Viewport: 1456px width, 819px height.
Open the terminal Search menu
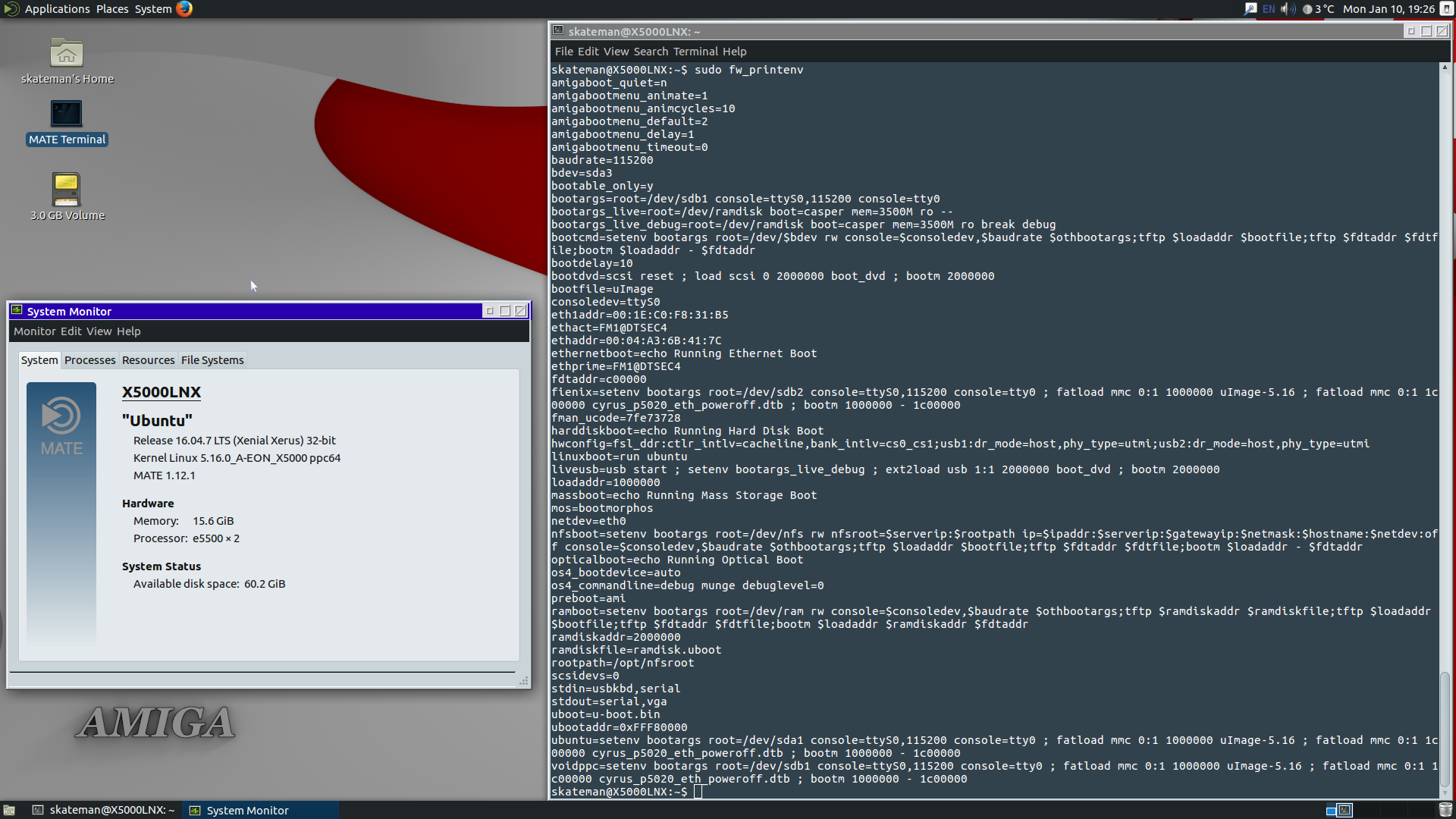pos(651,52)
